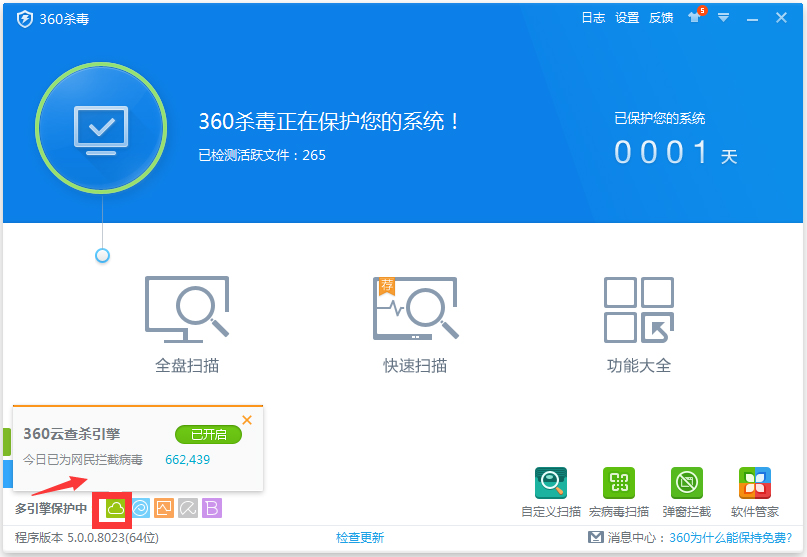The height and width of the screenshot is (557, 807).
Task: Toggle the green cloud scan engine icon
Action: tap(114, 509)
